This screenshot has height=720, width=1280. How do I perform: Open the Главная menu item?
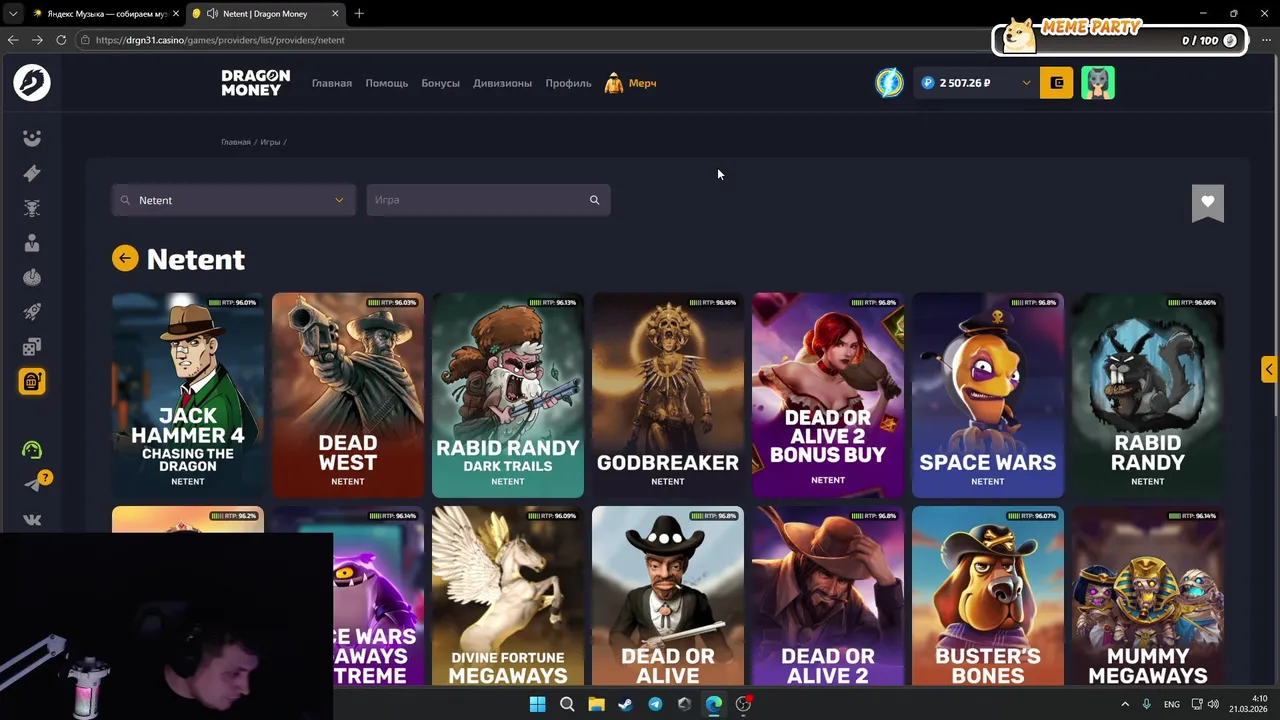coord(332,83)
